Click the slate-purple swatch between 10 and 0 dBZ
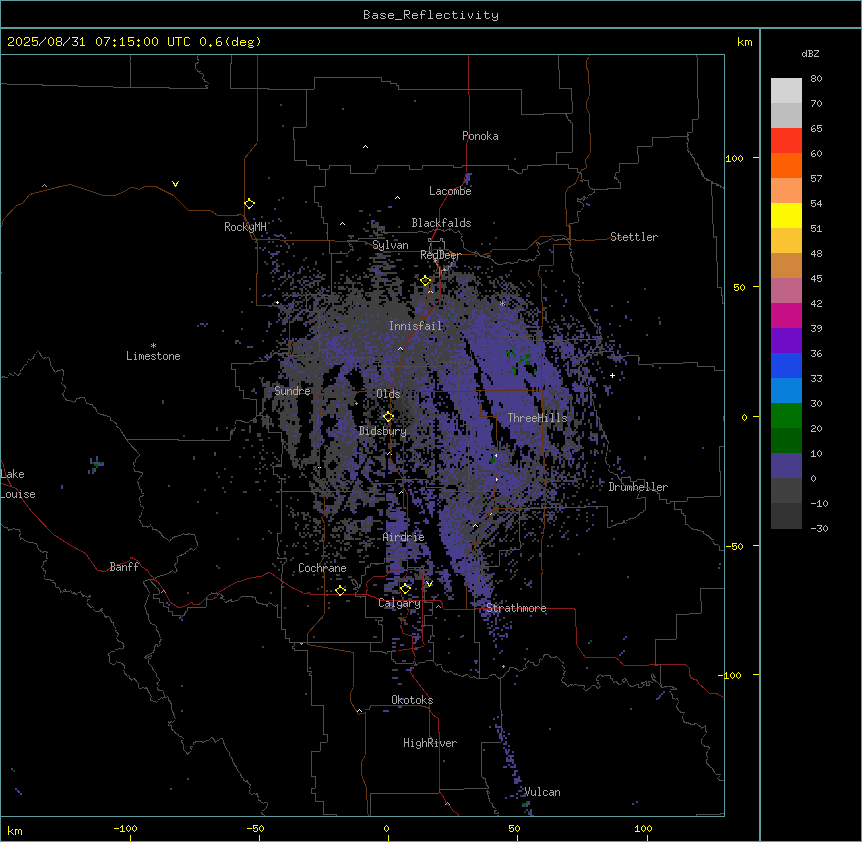Screen dimensions: 862x842 click(786, 466)
